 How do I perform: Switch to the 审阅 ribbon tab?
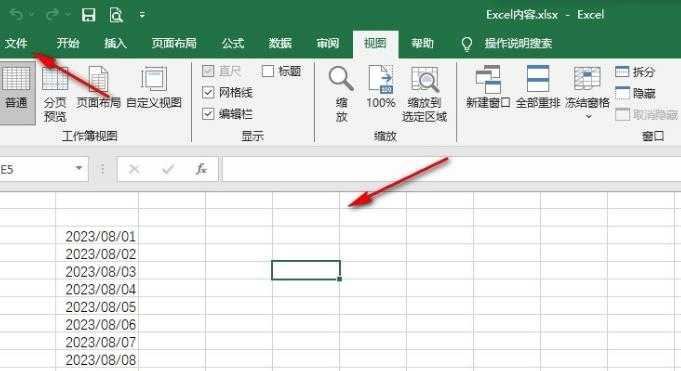click(328, 43)
